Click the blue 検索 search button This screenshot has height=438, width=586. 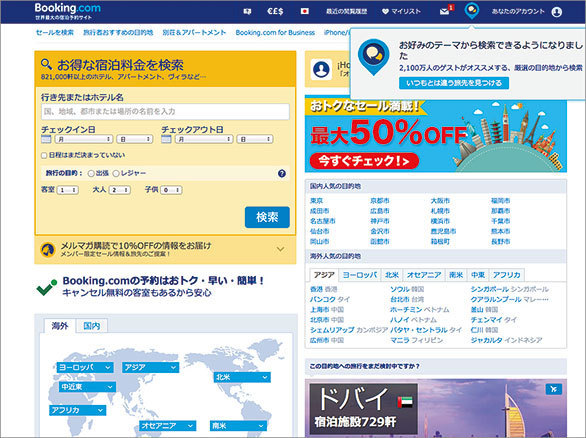pyautogui.click(x=267, y=217)
